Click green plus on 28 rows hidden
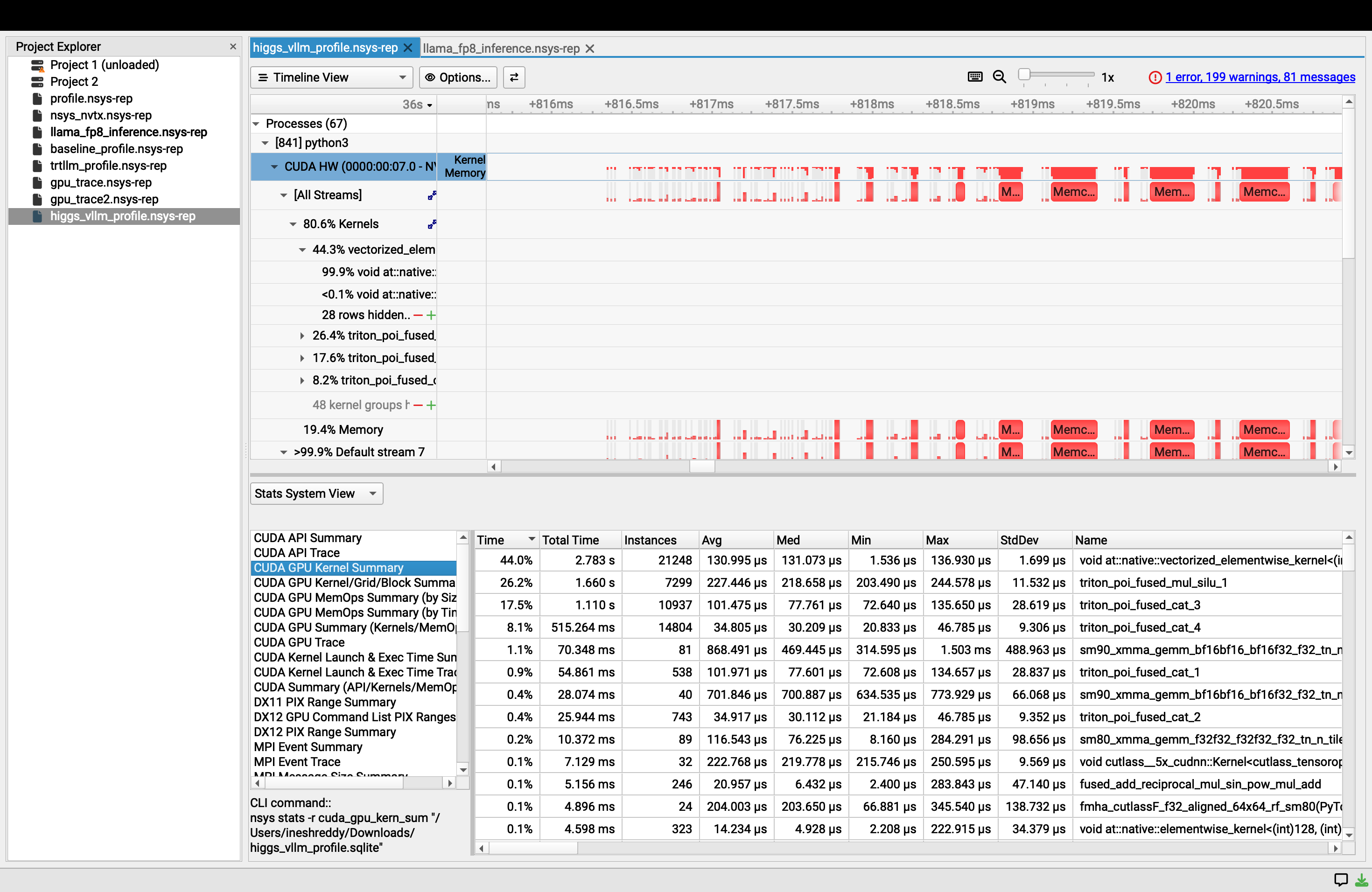The image size is (1372, 892). click(x=431, y=315)
